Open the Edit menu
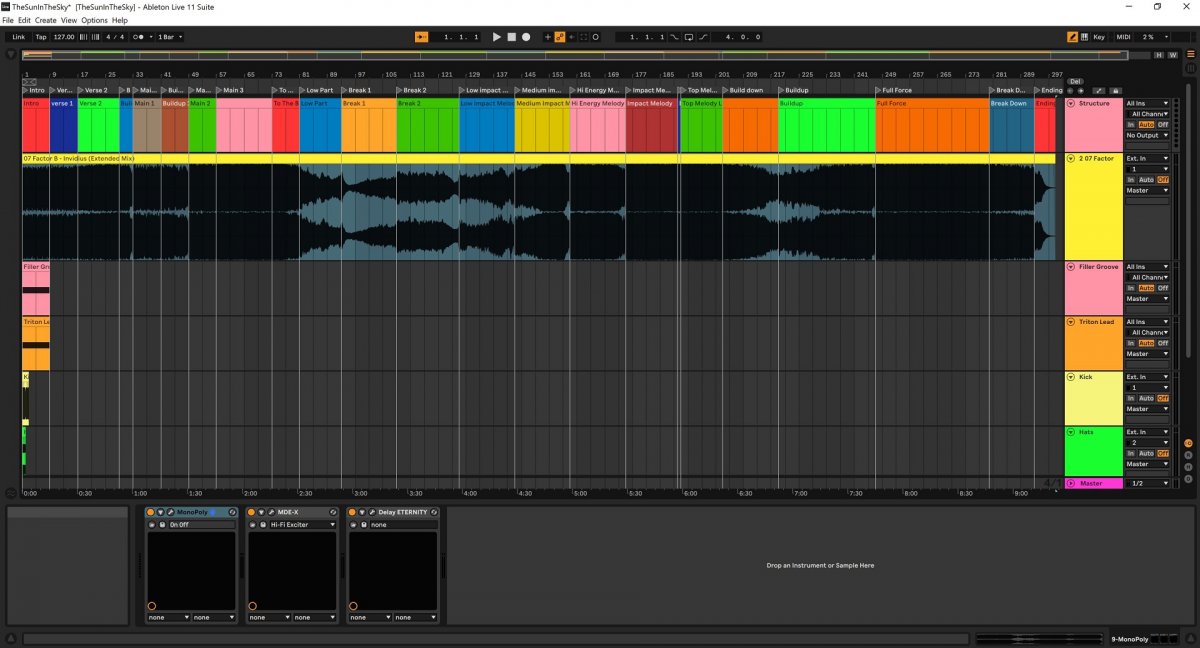 [x=24, y=20]
